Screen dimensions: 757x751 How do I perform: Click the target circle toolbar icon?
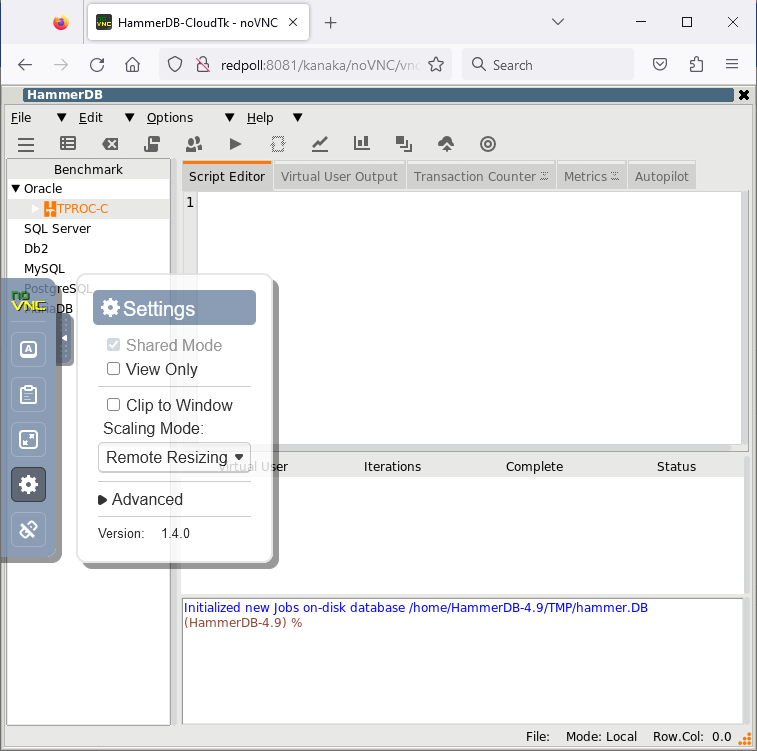pyautogui.click(x=488, y=144)
